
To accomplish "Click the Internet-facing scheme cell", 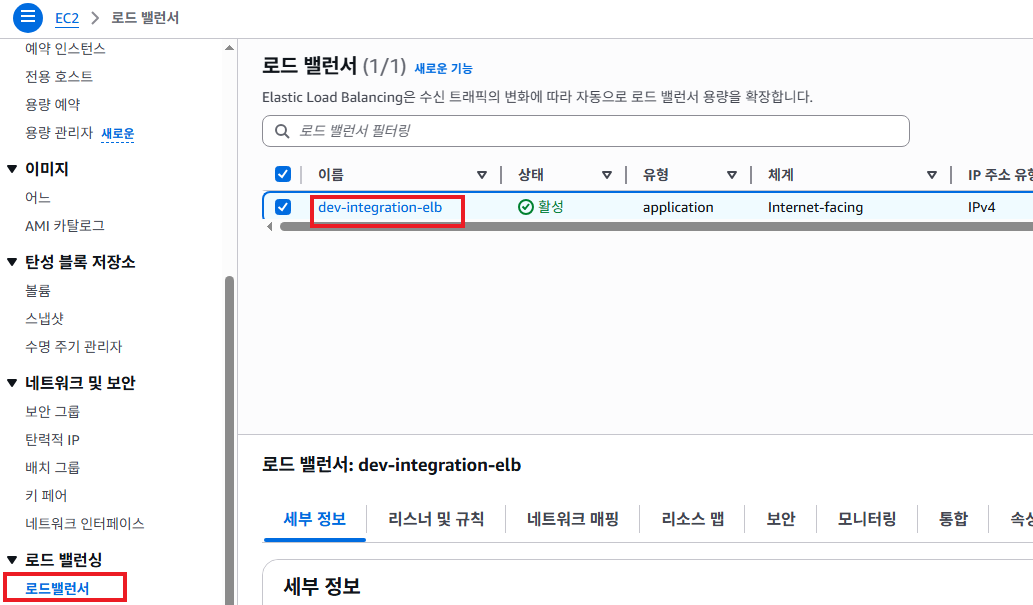I will (815, 208).
